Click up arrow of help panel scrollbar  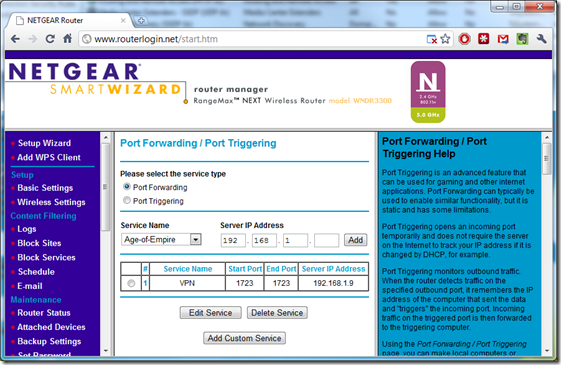click(x=547, y=137)
